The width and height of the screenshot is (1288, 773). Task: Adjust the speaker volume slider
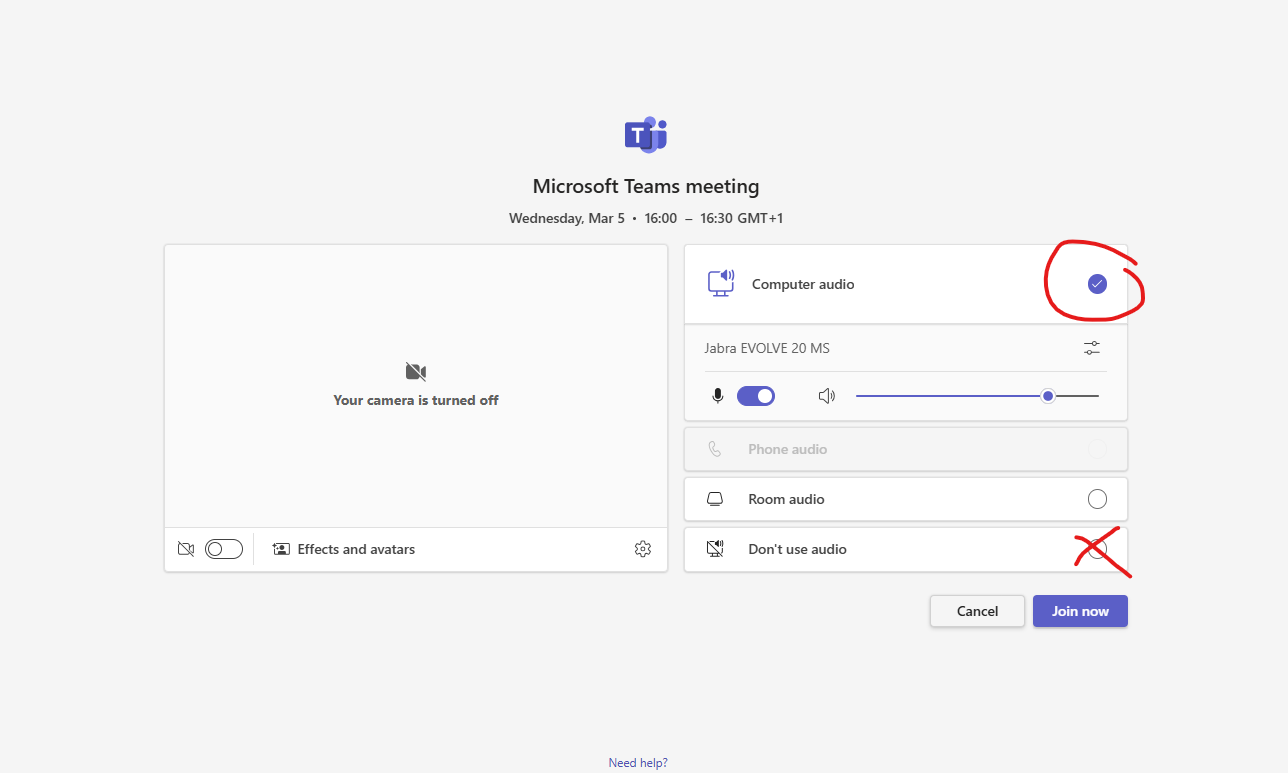(977, 396)
